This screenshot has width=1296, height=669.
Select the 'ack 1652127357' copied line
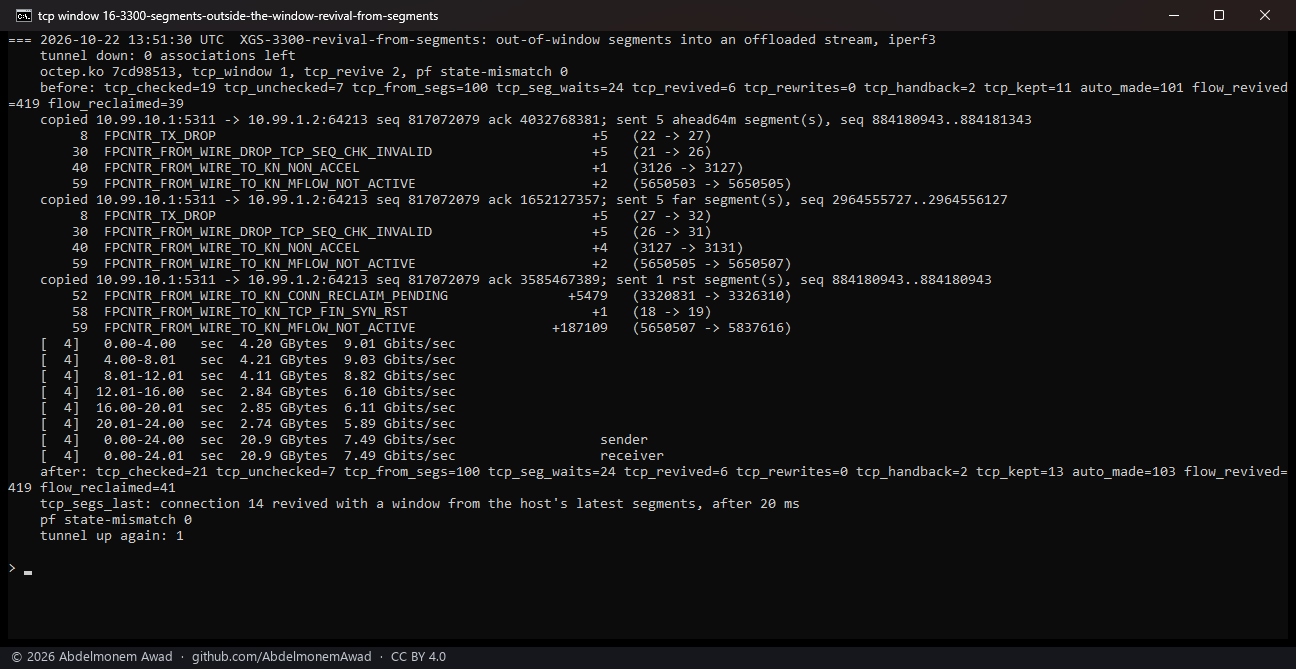click(x=524, y=200)
